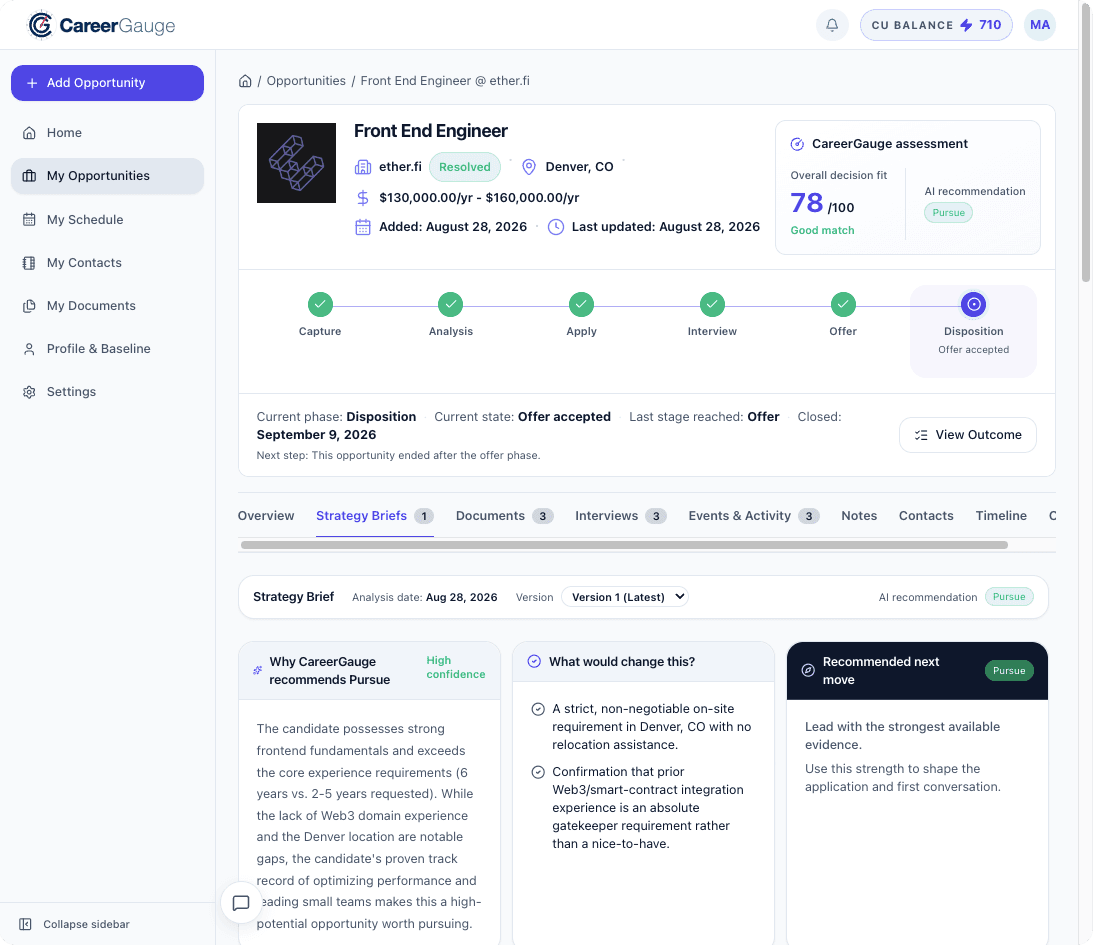Image resolution: width=1093 pixels, height=945 pixels.
Task: Click the Collapse sidebar panel icon
Action: (26, 924)
